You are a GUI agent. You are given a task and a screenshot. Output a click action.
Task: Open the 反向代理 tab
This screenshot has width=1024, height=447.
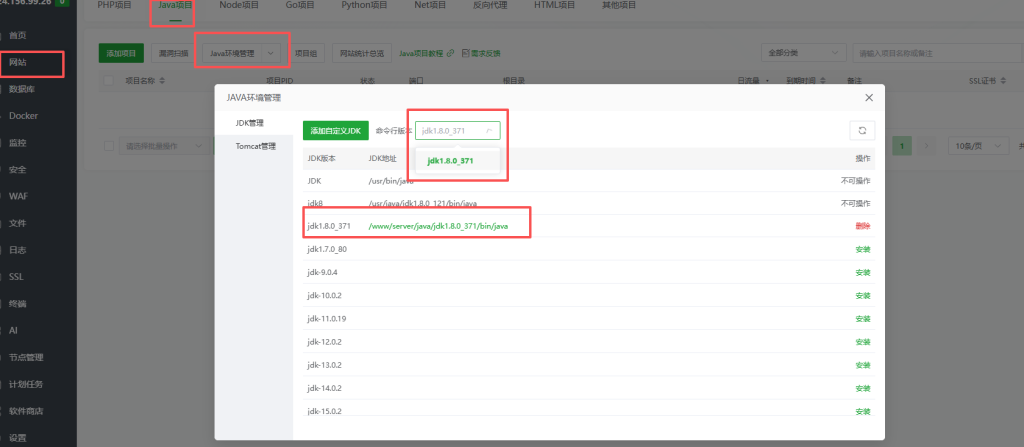pyautogui.click(x=490, y=5)
